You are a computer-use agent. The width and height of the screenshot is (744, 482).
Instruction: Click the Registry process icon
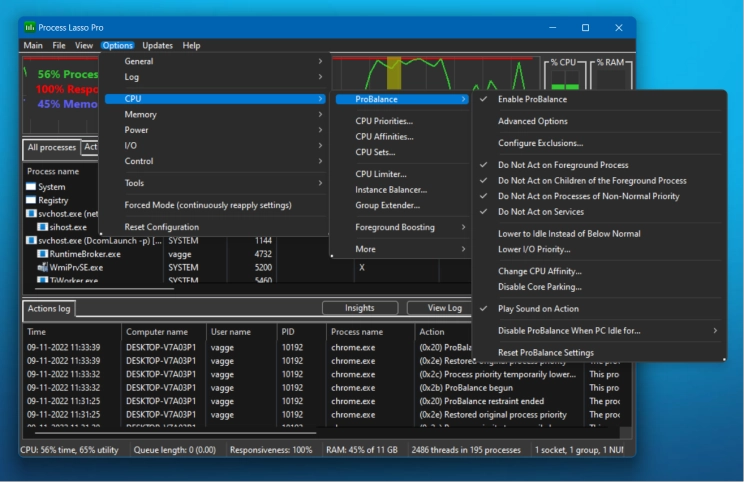coord(31,200)
